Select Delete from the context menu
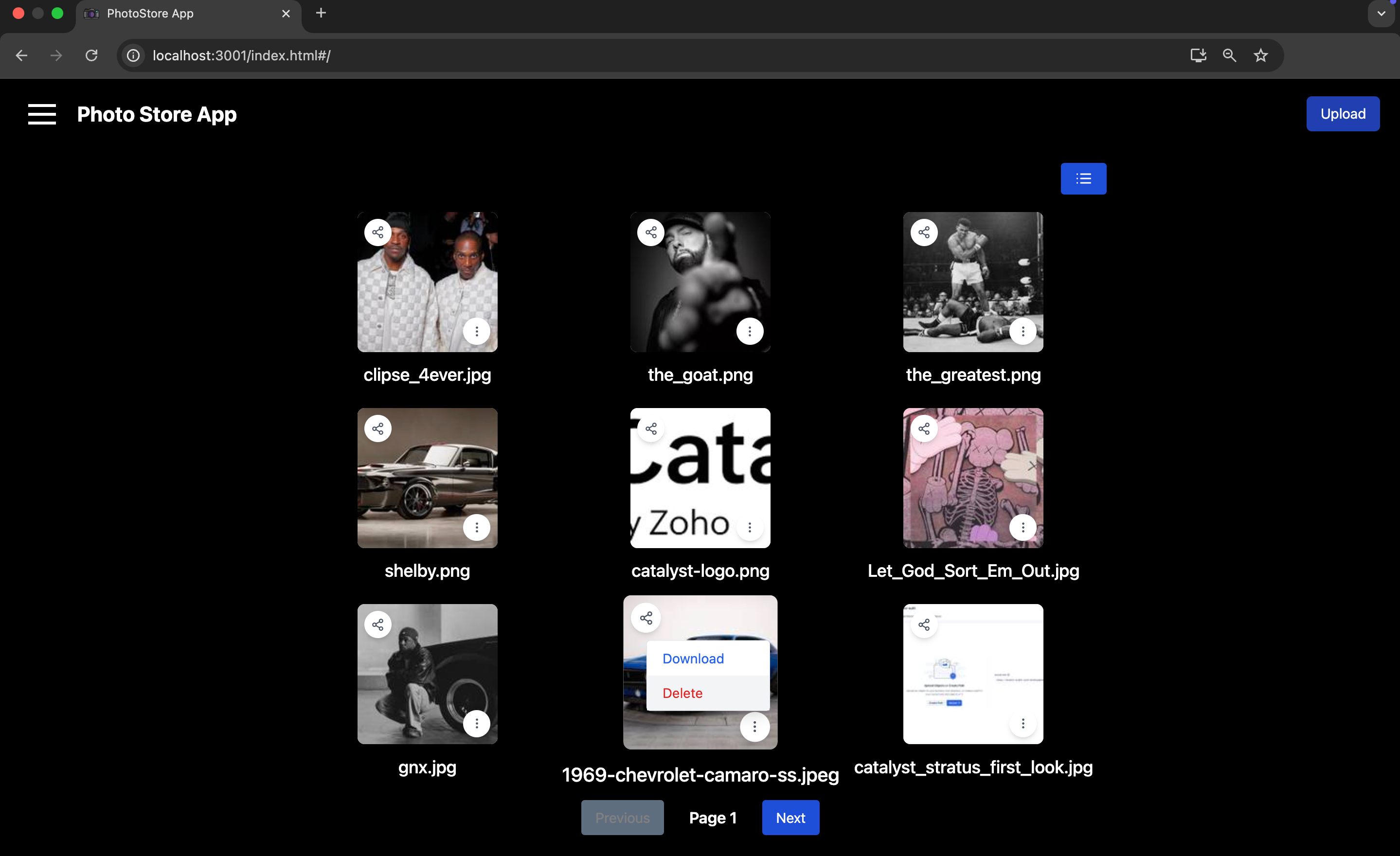The height and width of the screenshot is (856, 1400). coord(682,693)
